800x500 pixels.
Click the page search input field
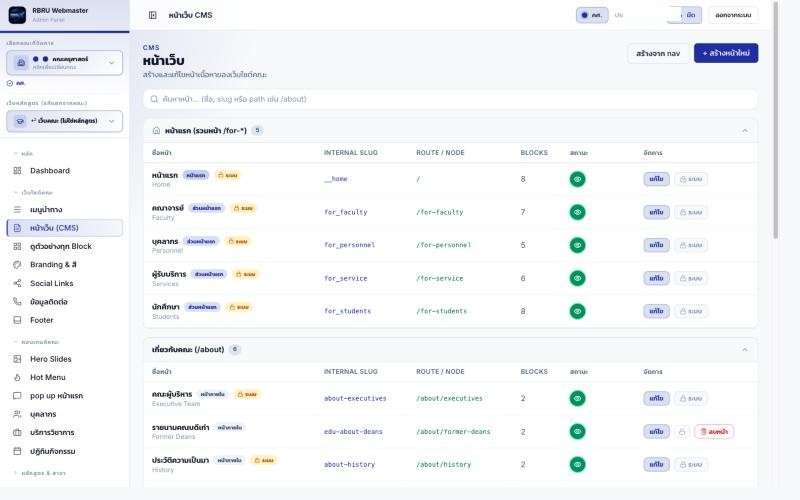pos(451,99)
